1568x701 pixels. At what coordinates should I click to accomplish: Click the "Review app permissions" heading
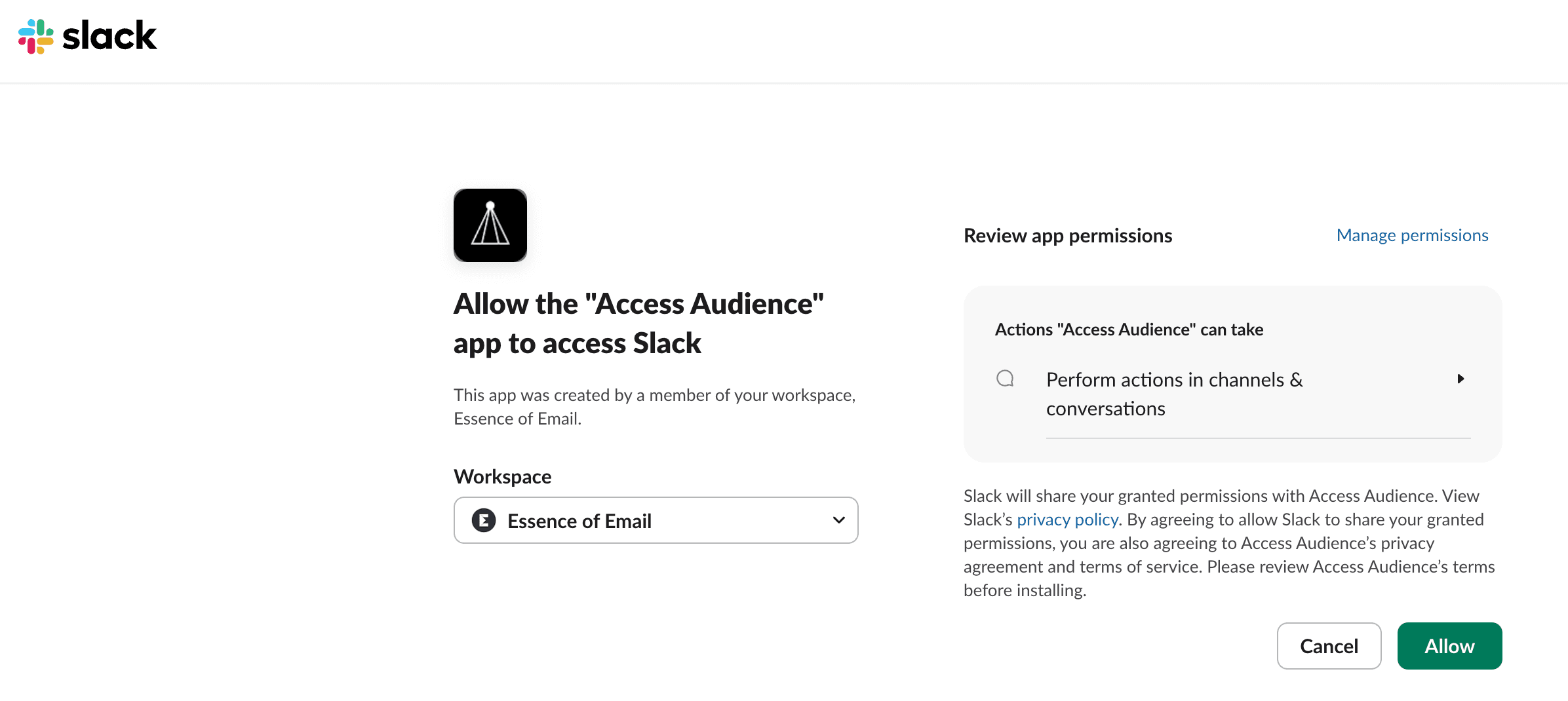click(x=1067, y=235)
